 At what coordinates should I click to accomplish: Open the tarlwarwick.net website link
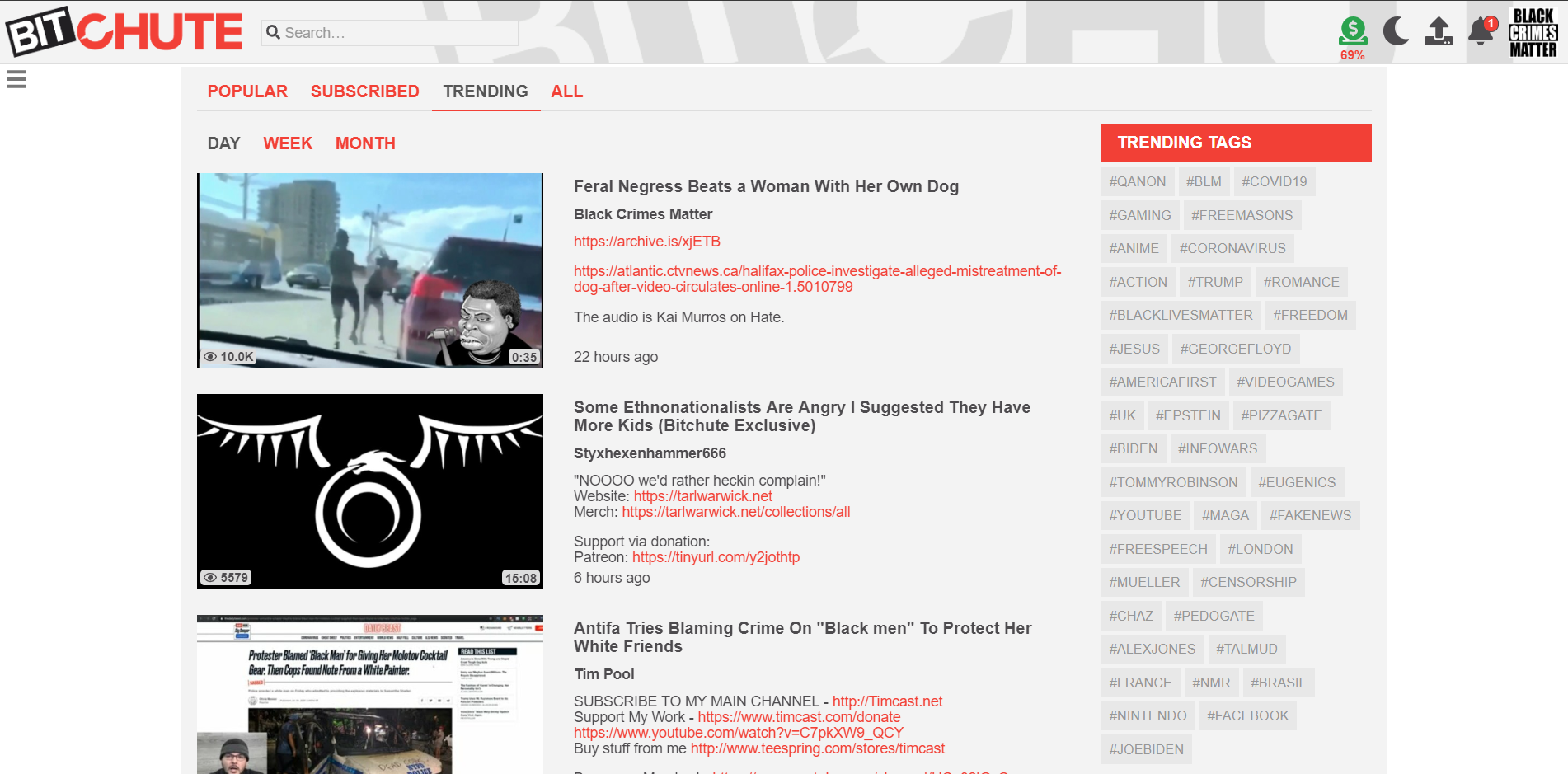point(703,496)
